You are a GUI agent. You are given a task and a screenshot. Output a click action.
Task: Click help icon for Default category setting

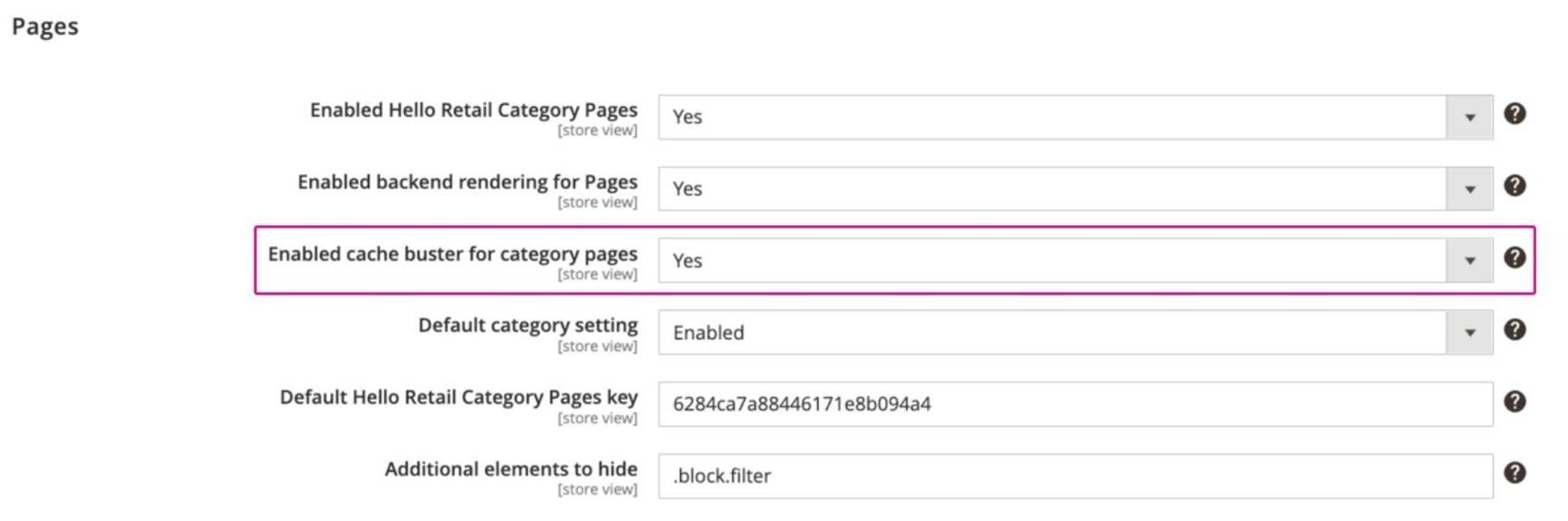coord(1514,330)
